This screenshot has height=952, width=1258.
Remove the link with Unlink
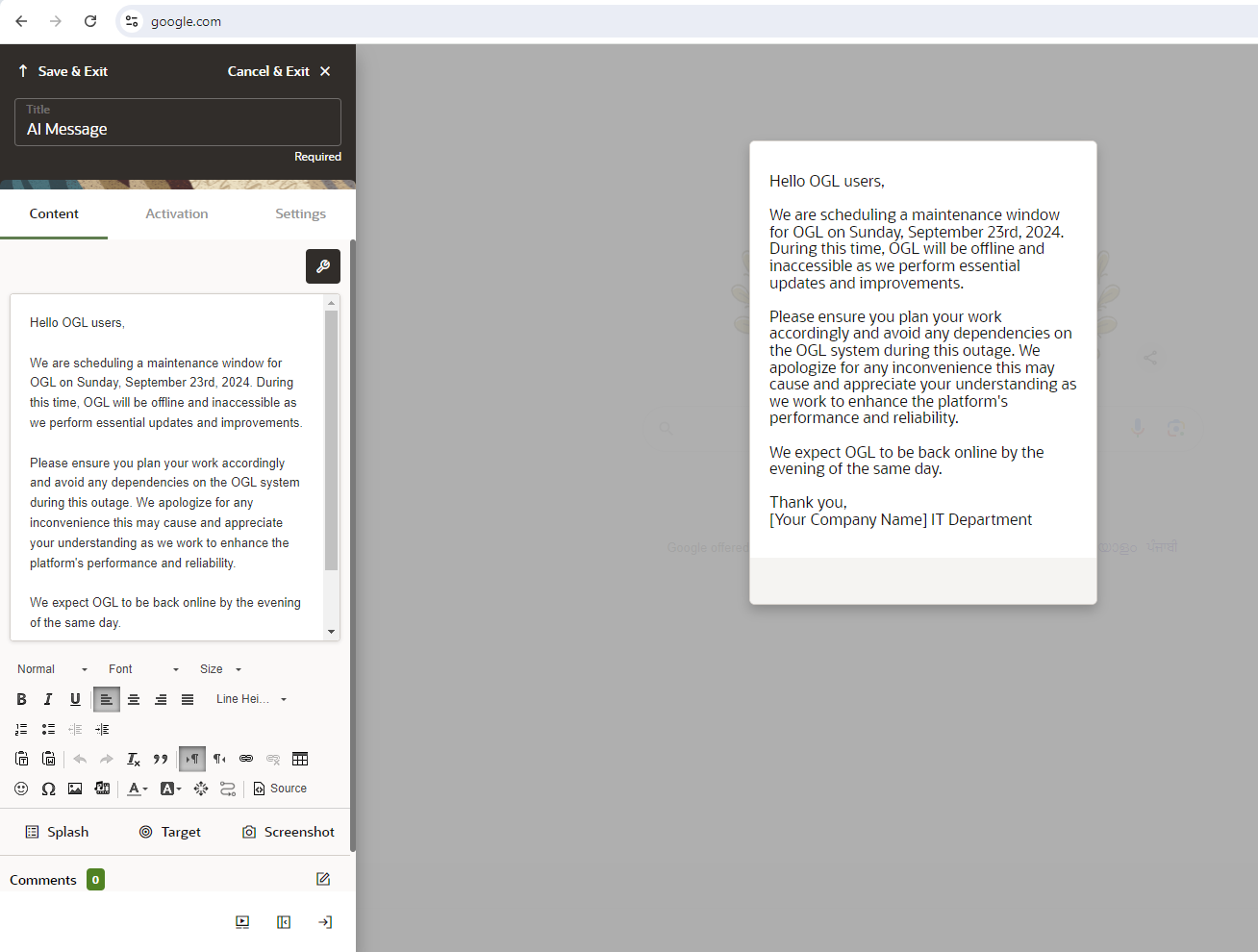(x=273, y=759)
